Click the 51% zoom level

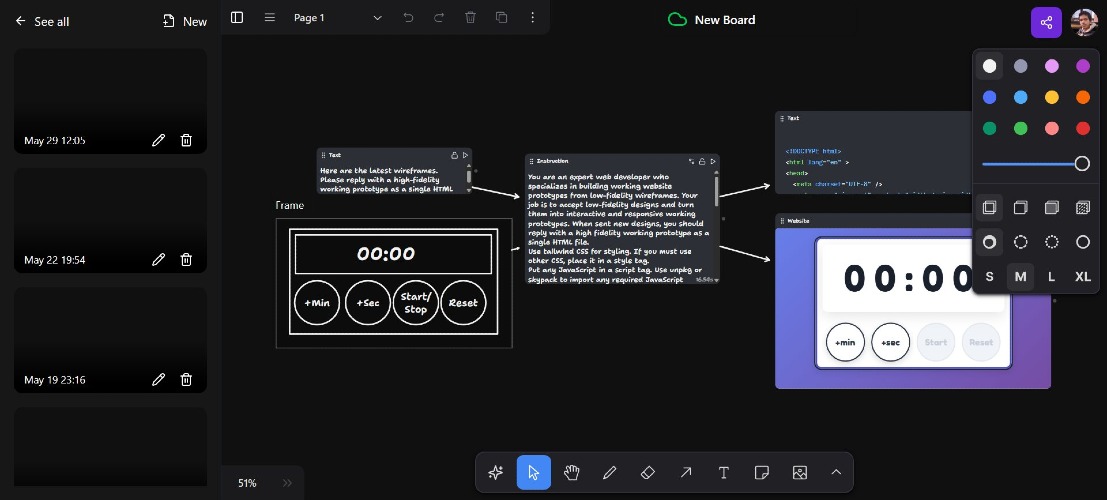coord(247,483)
